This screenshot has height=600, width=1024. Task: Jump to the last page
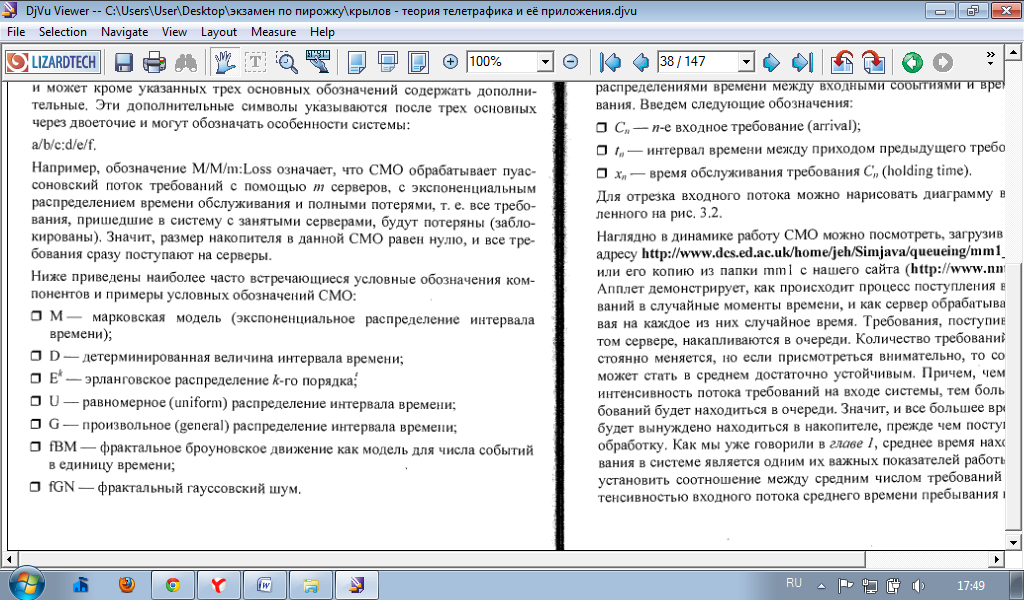pos(802,63)
